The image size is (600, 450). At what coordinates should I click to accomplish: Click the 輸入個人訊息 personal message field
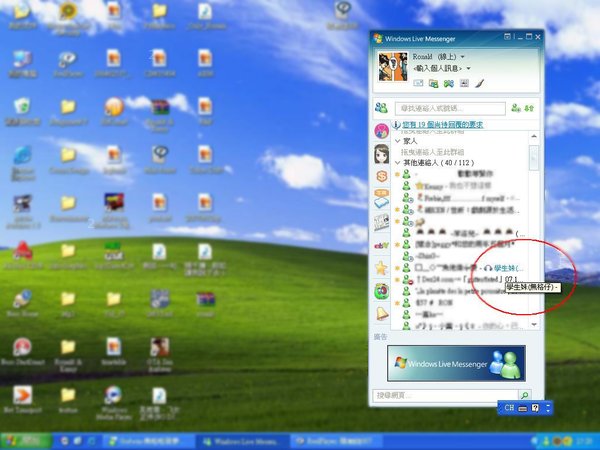tap(437, 68)
